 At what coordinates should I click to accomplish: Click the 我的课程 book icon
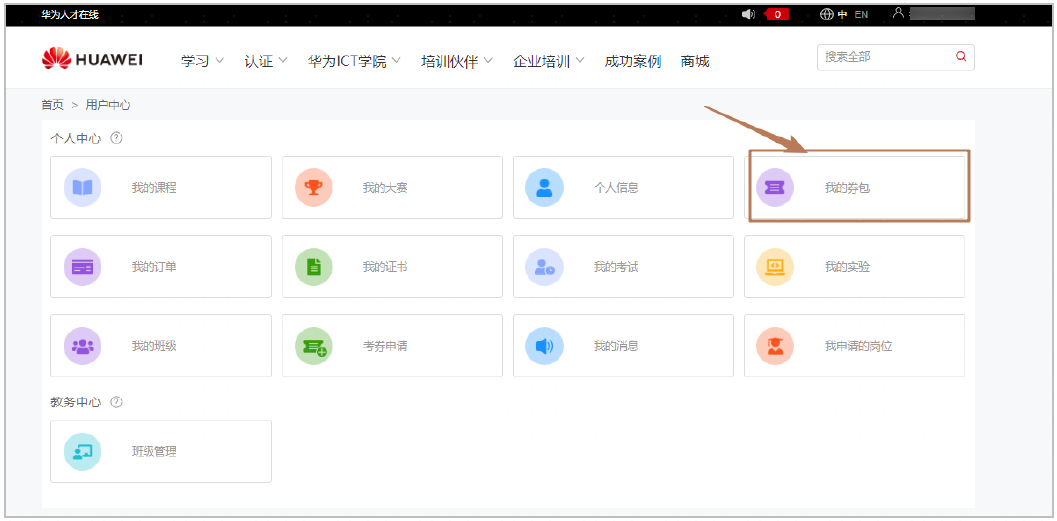pyautogui.click(x=82, y=187)
